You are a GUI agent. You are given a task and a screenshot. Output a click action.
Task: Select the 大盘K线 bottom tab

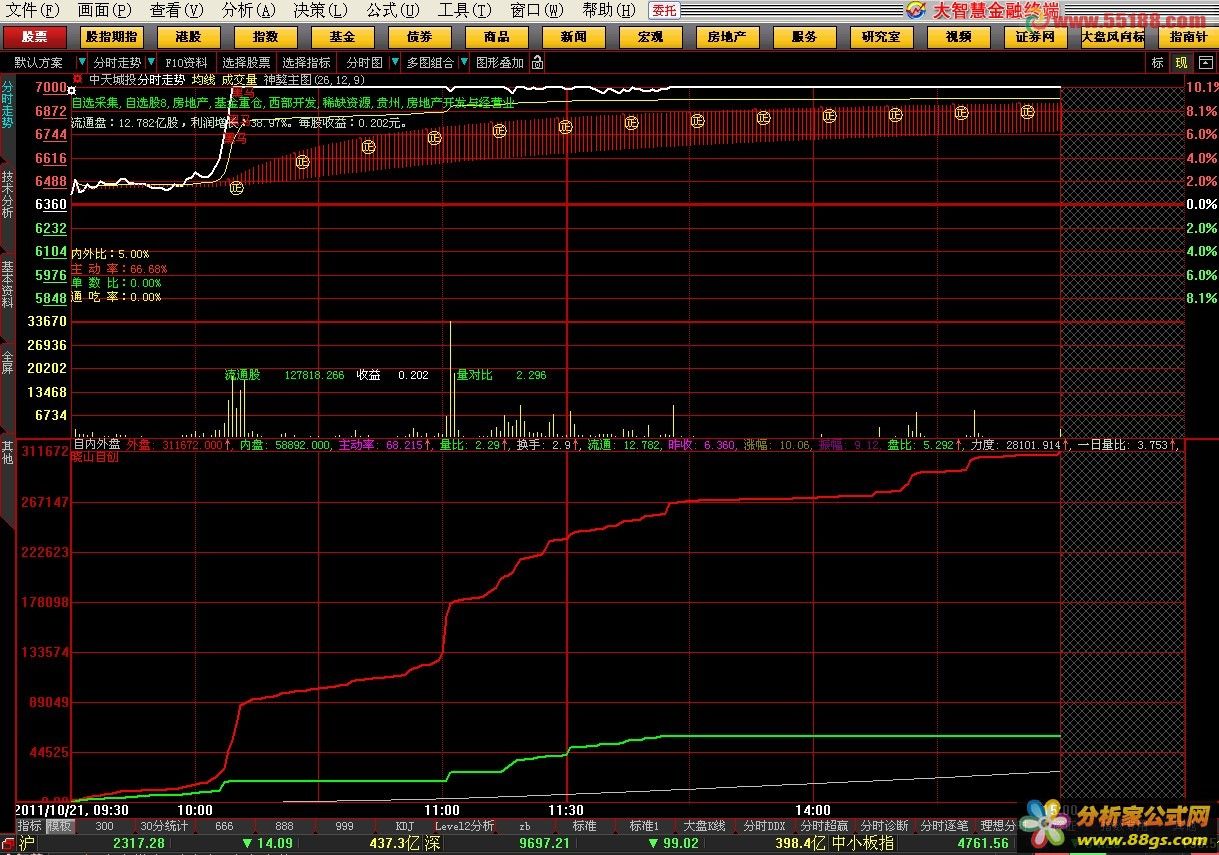(x=705, y=826)
